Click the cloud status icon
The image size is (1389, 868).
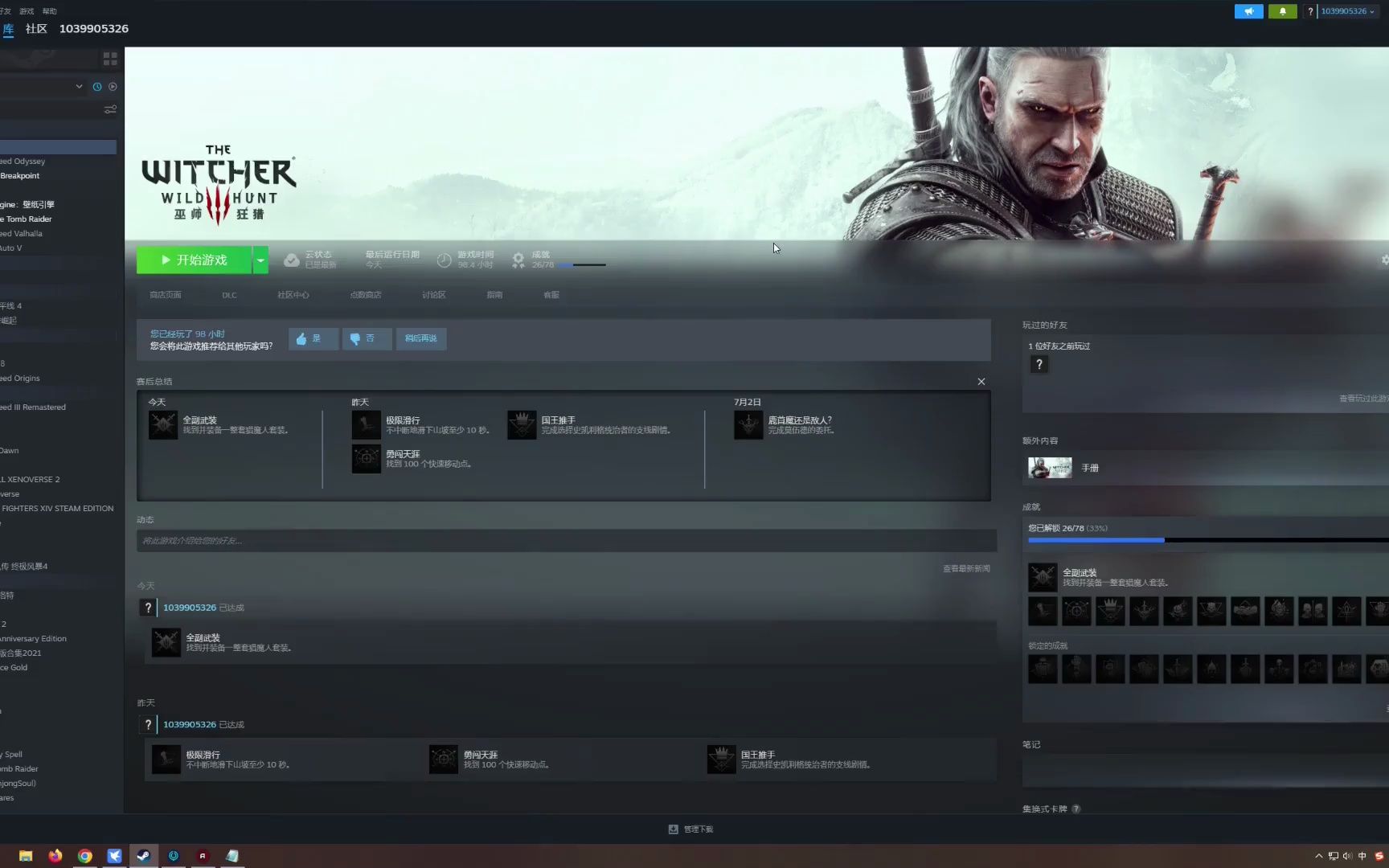pyautogui.click(x=292, y=260)
